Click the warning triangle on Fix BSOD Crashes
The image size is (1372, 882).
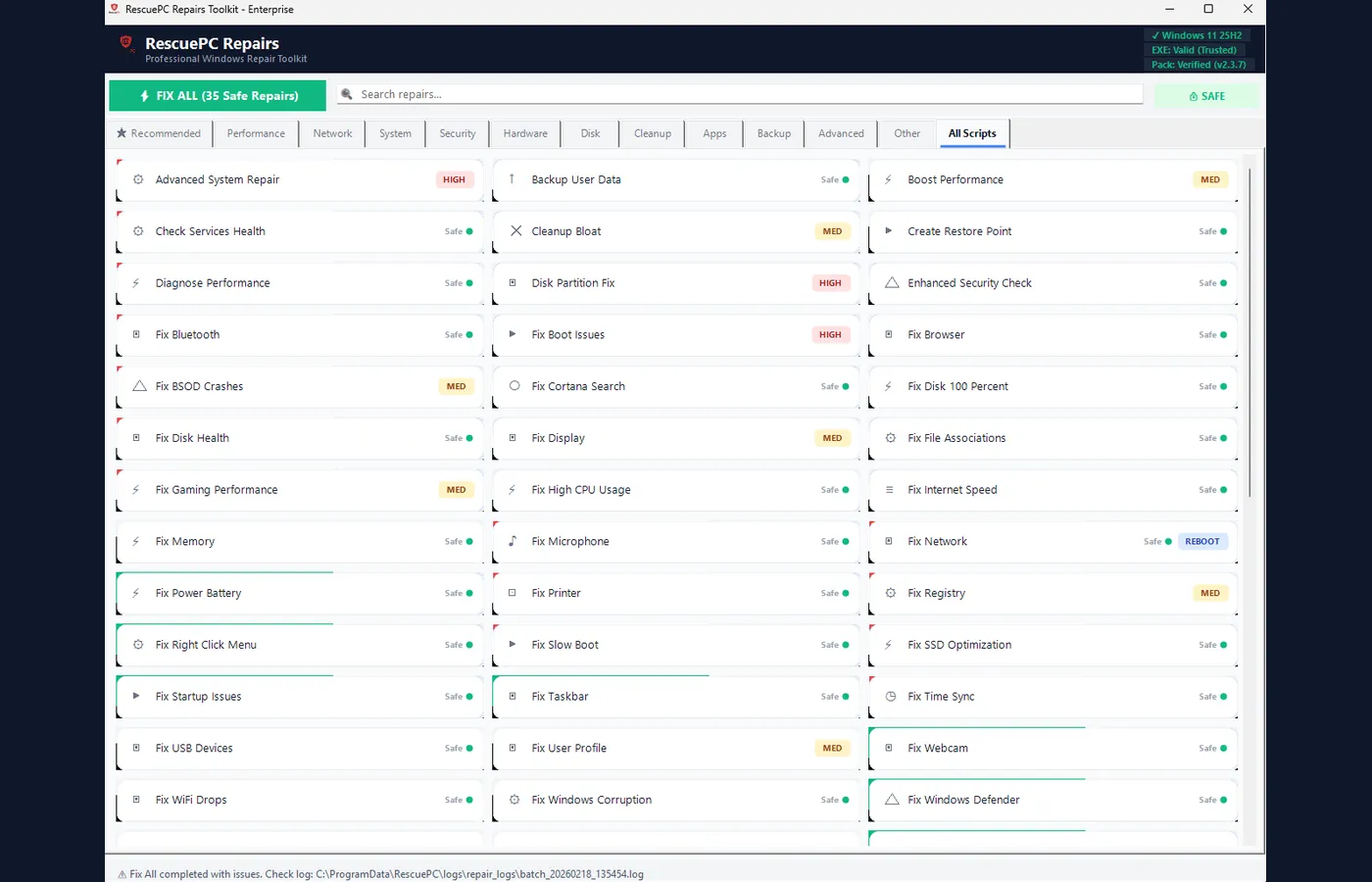[139, 386]
